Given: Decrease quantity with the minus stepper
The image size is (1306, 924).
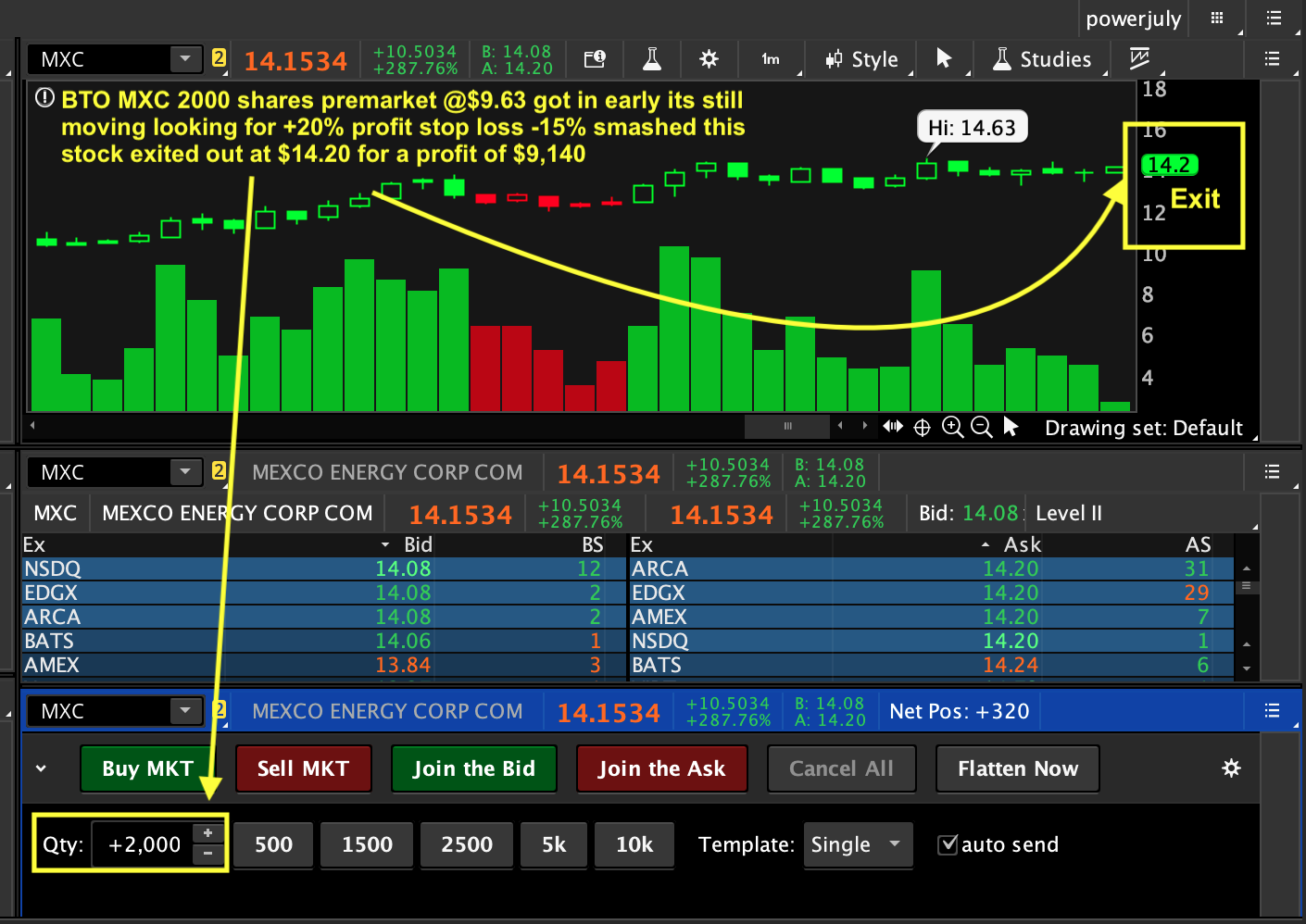Looking at the screenshot, I should click(x=208, y=854).
